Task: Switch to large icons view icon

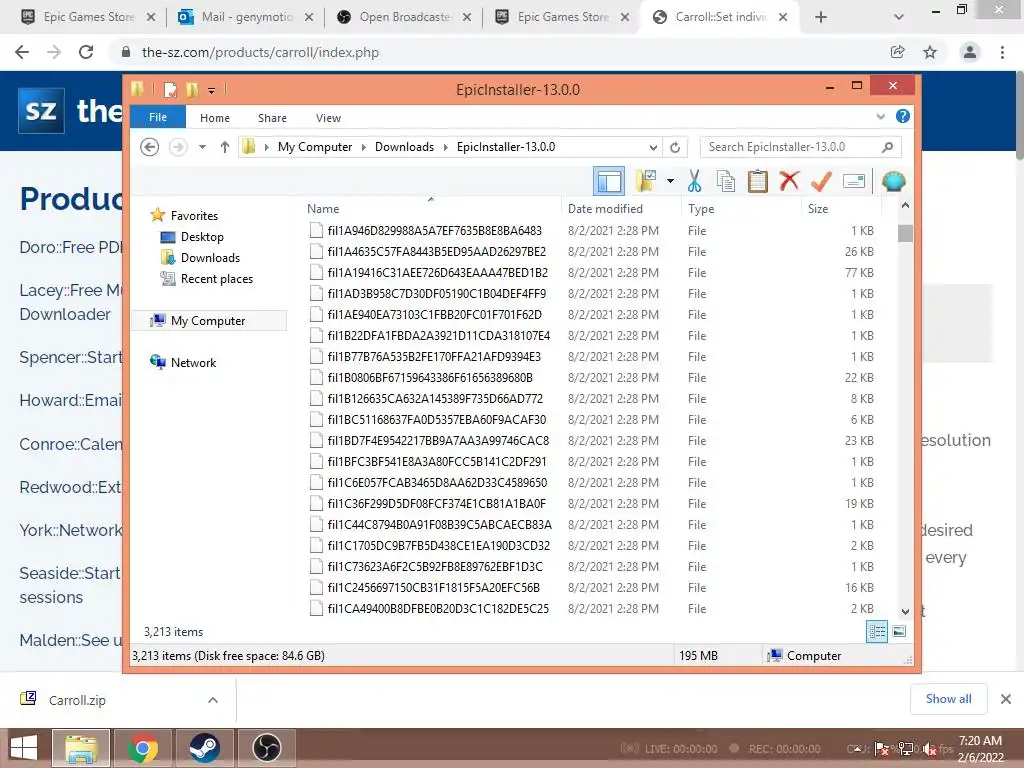Action: (899, 631)
